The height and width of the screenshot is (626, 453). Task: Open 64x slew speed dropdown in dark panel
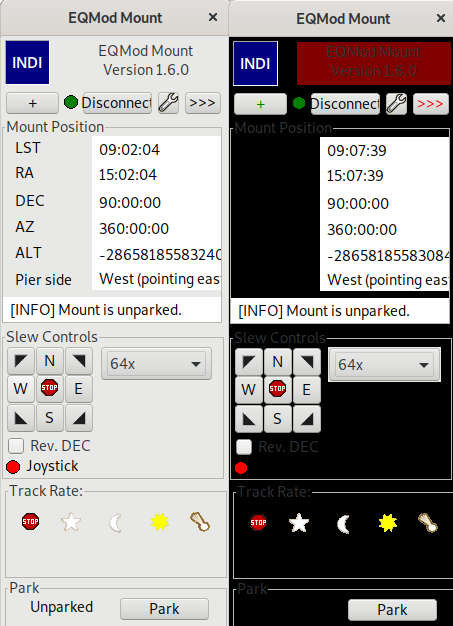tap(384, 365)
